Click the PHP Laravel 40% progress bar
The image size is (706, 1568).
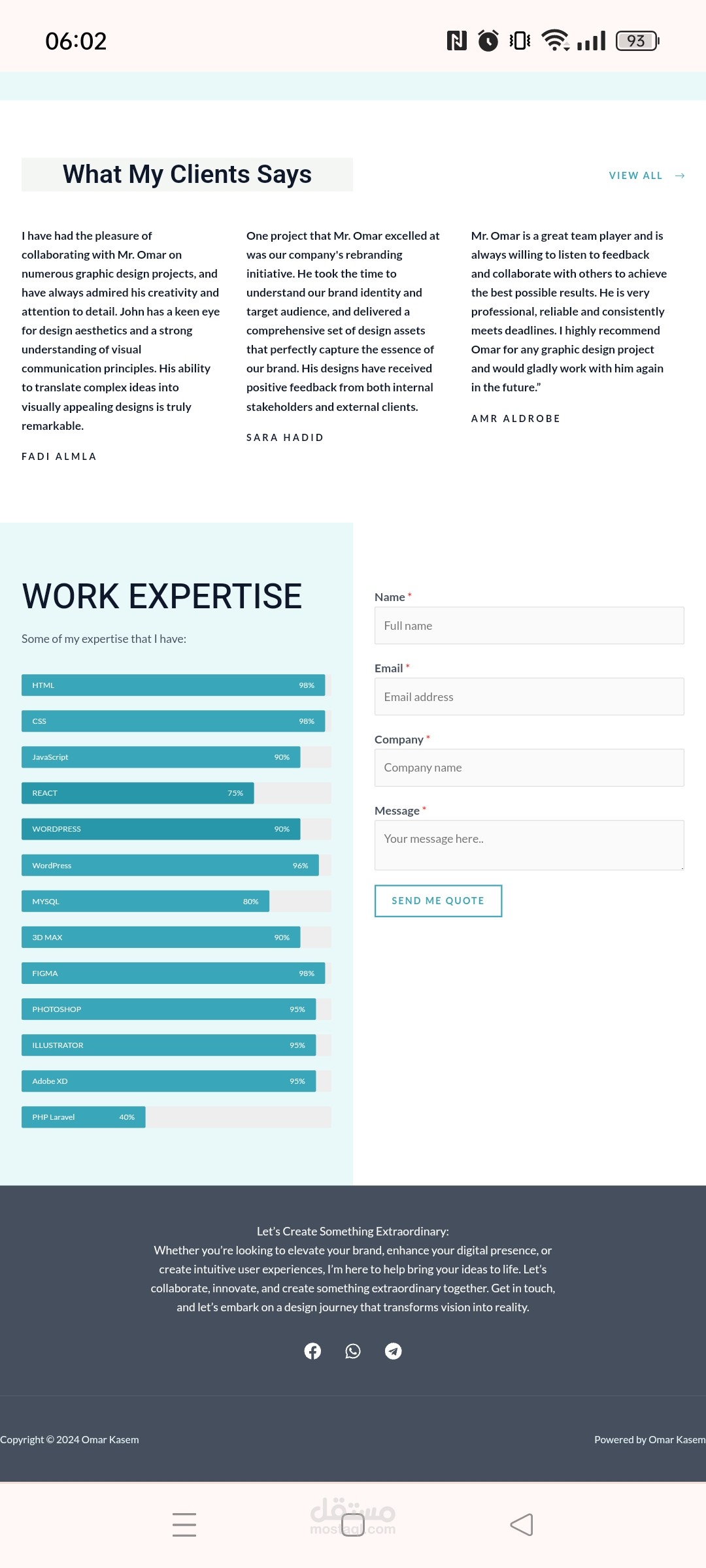(84, 1117)
